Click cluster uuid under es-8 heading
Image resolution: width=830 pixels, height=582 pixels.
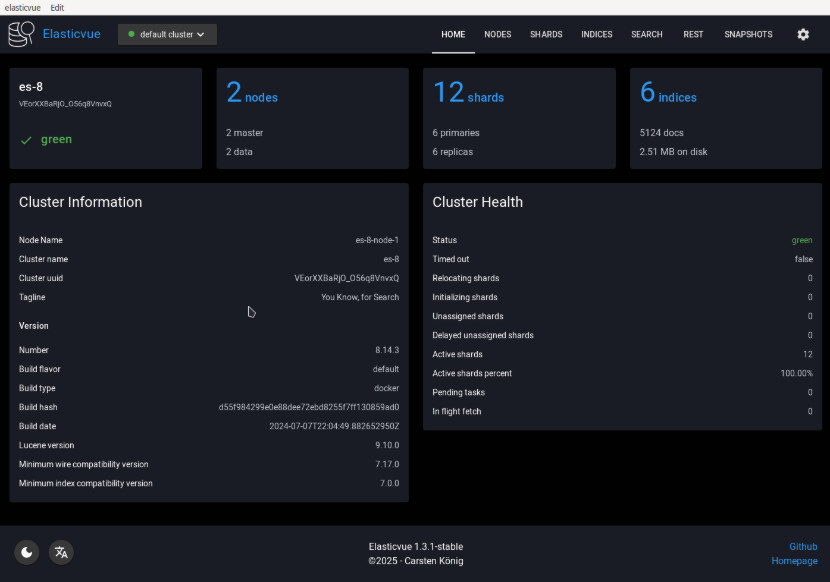[x=65, y=104]
